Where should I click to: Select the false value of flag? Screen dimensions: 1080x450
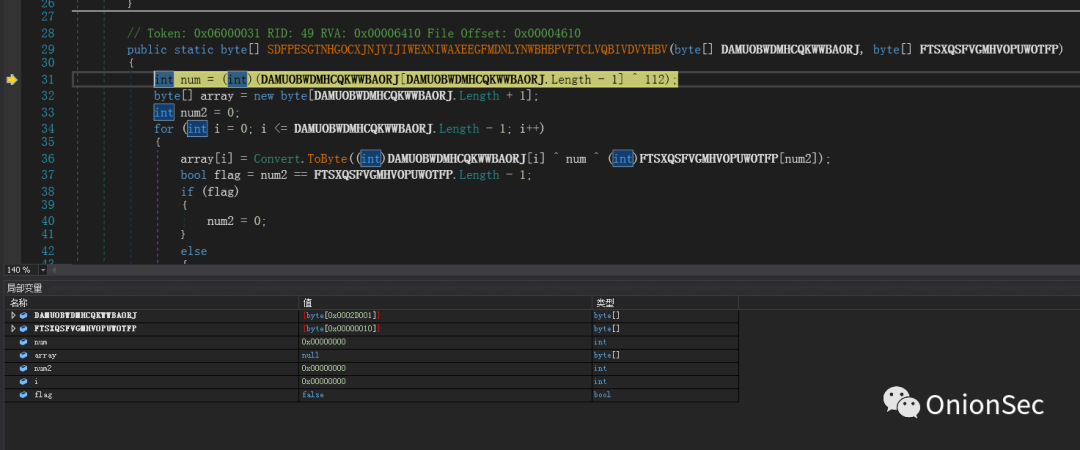[x=313, y=395]
